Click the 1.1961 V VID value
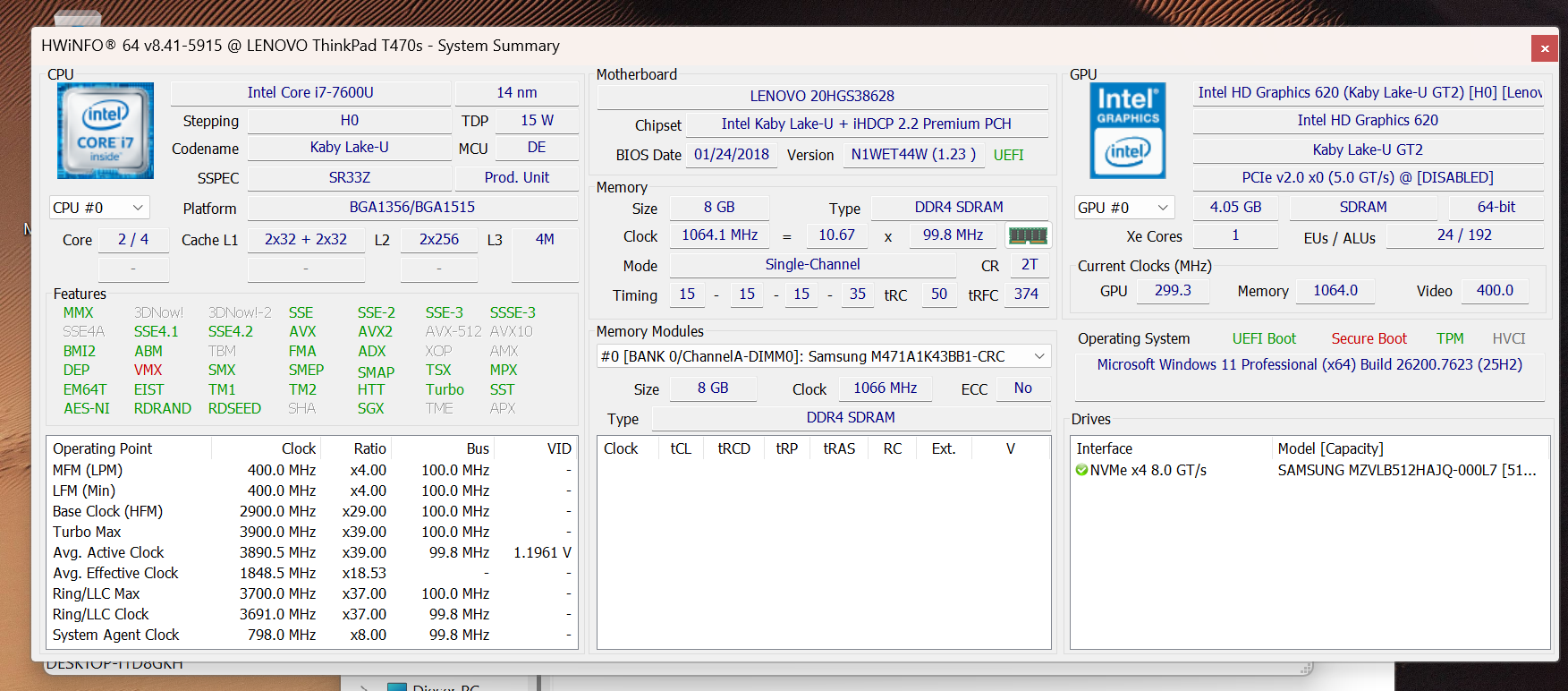Image resolution: width=1568 pixels, height=691 pixels. (542, 553)
